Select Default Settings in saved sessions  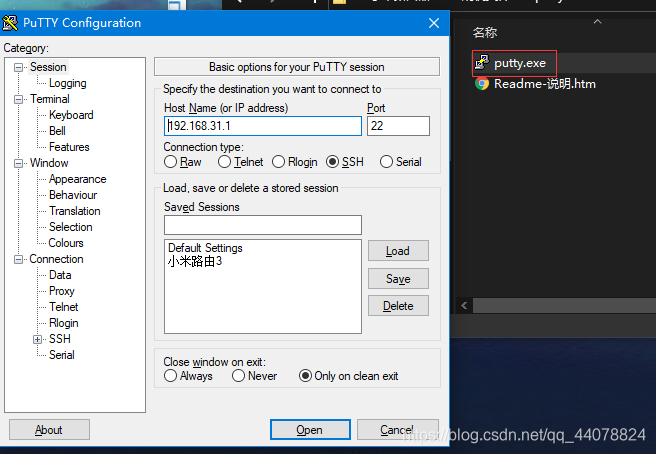205,248
